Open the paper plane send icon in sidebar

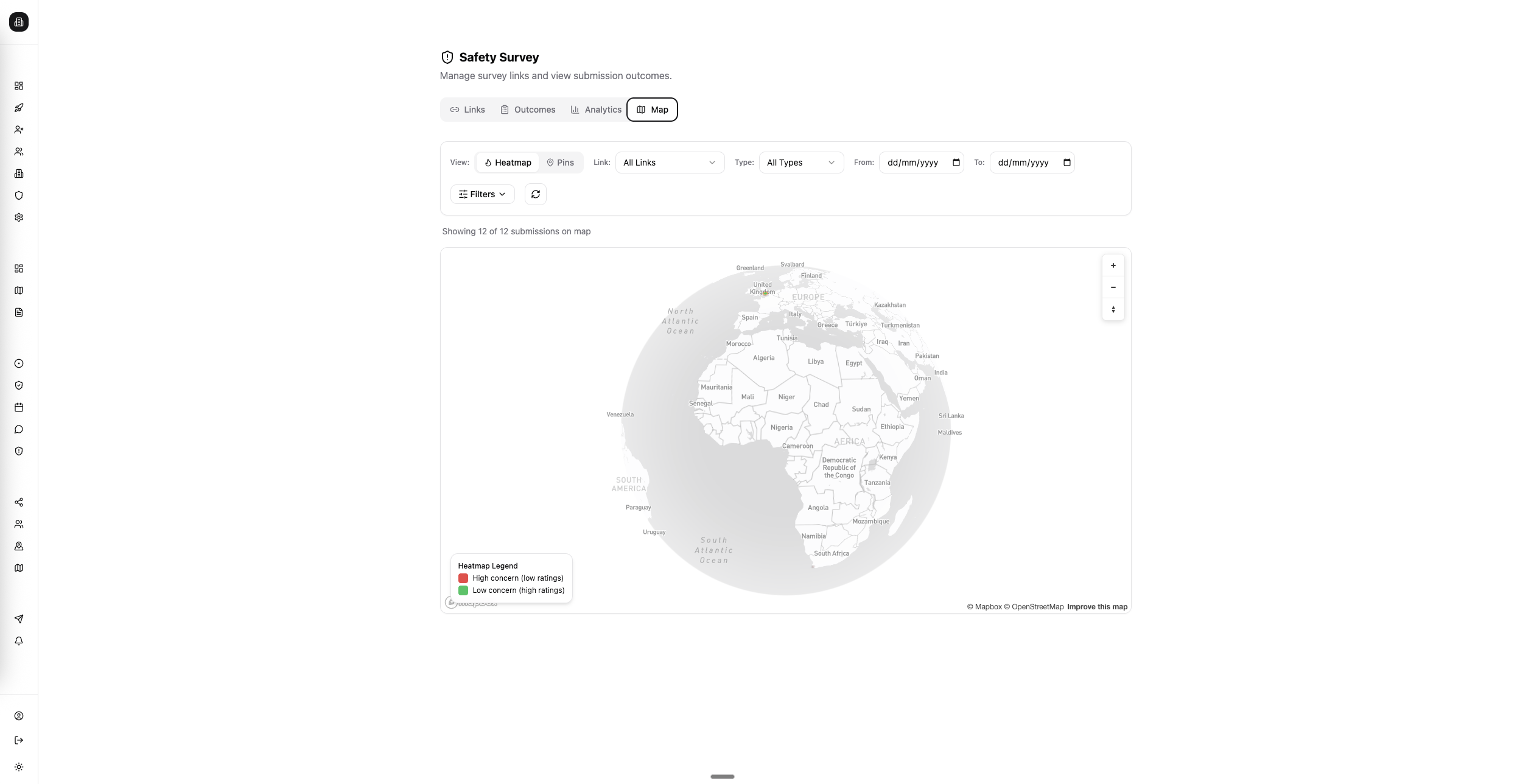coord(19,618)
